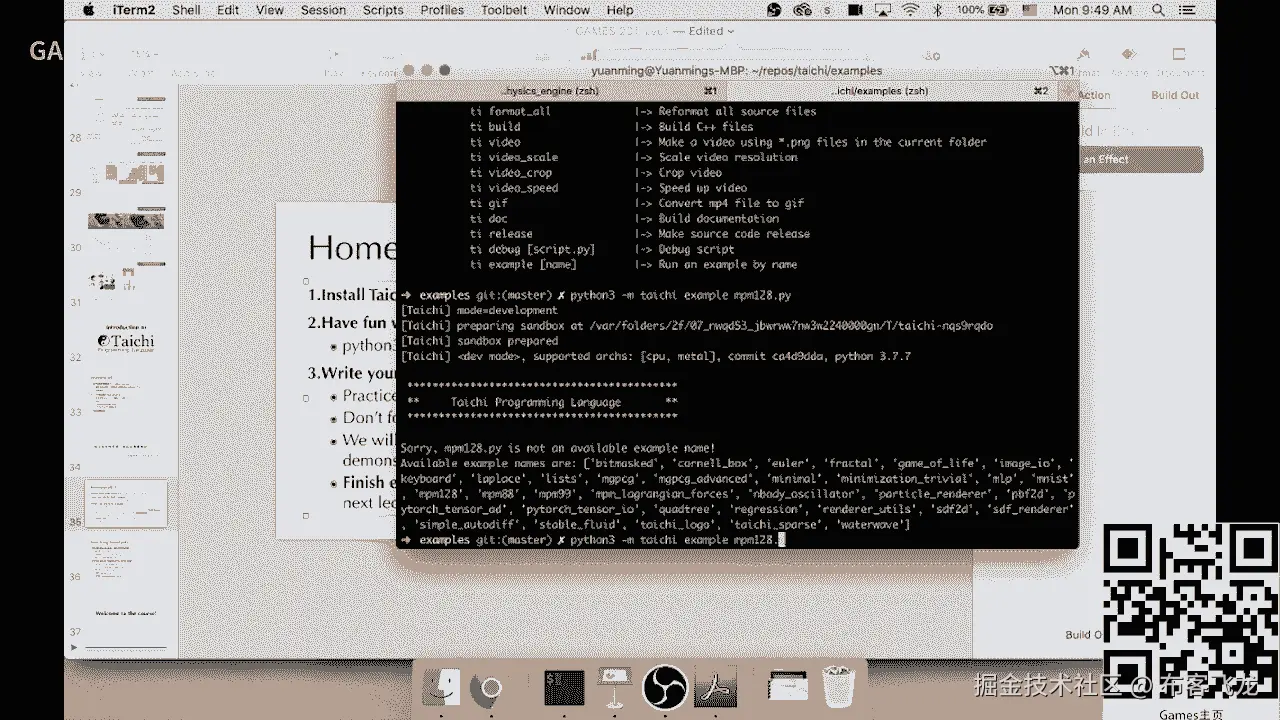Image resolution: width=1280 pixels, height=720 pixels.
Task: Open the View menu
Action: coord(270,10)
